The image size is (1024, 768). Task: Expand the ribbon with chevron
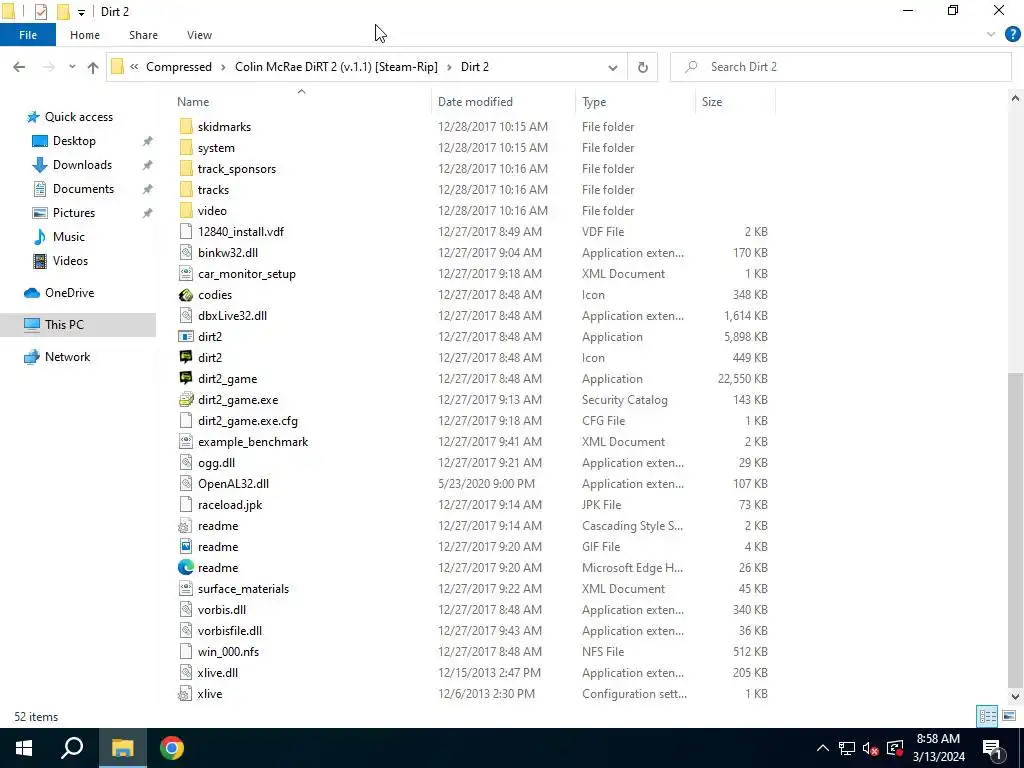(991, 35)
